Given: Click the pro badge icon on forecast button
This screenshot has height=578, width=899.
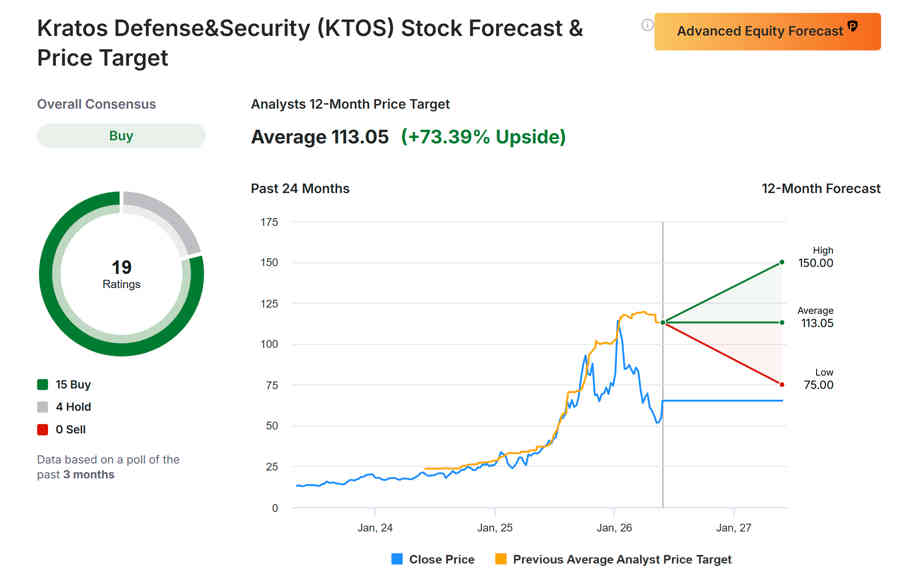Looking at the screenshot, I should pyautogui.click(x=853, y=26).
